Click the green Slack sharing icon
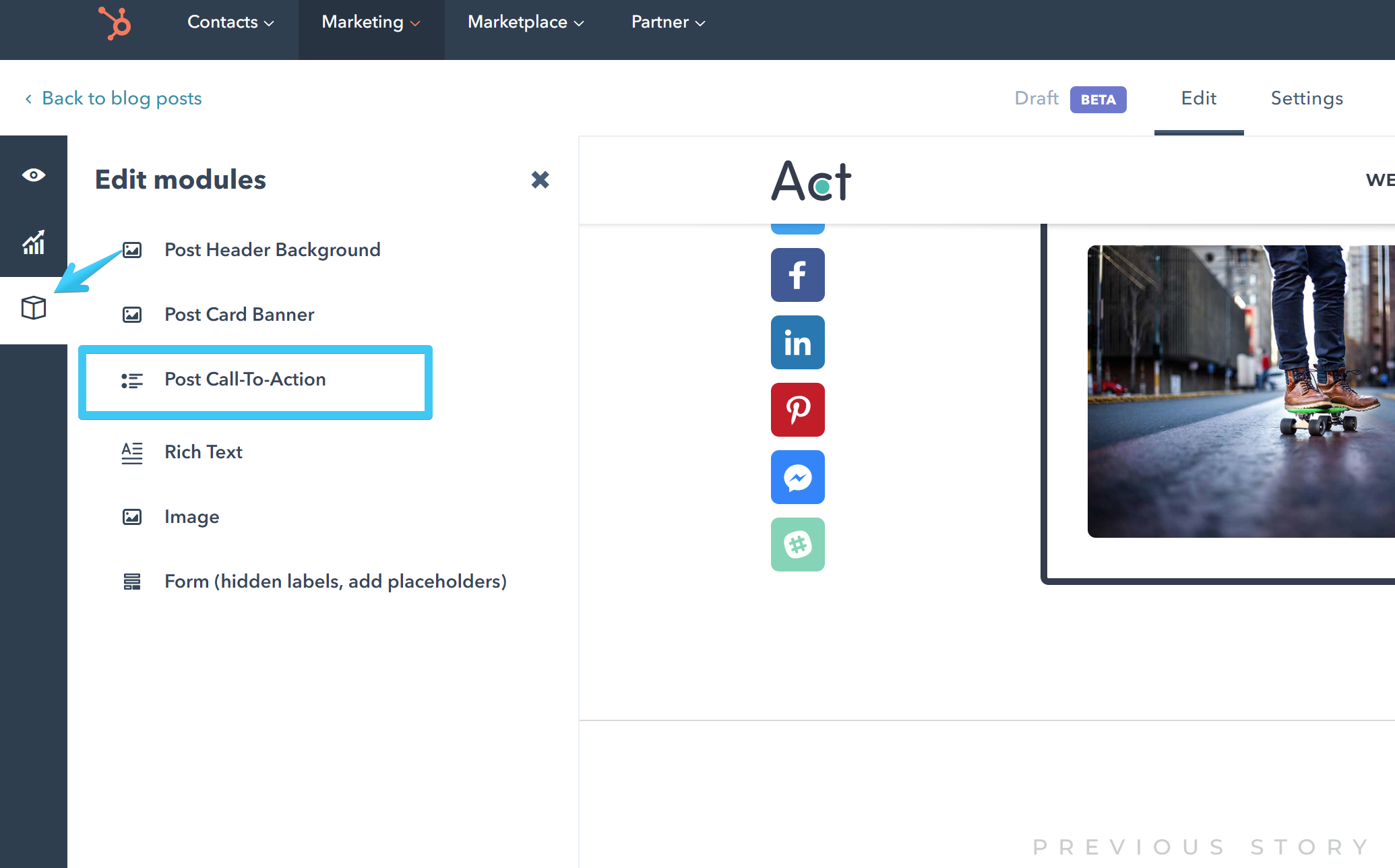This screenshot has height=868, width=1395. (797, 545)
